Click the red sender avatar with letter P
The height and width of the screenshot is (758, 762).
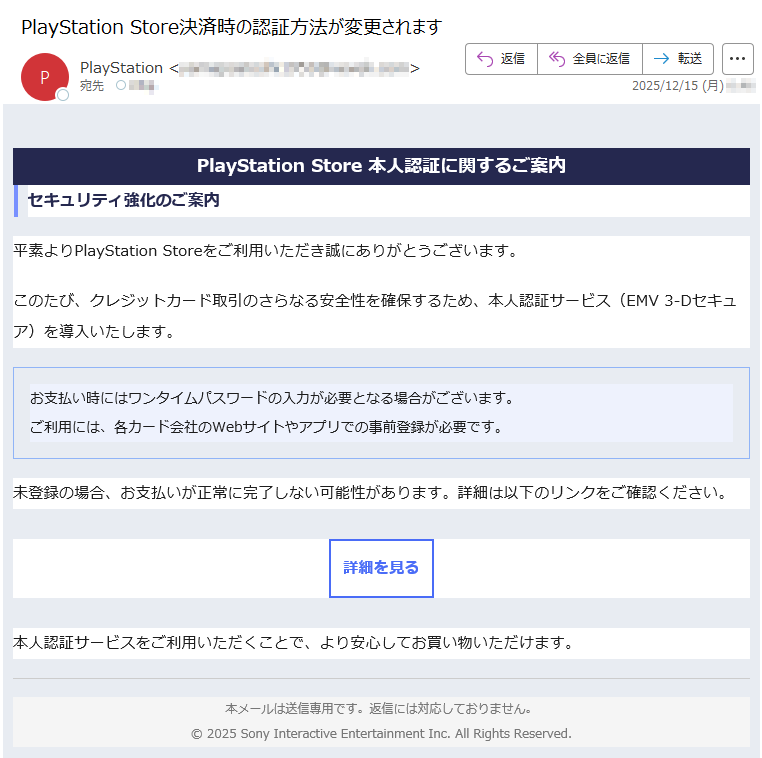pos(44,77)
